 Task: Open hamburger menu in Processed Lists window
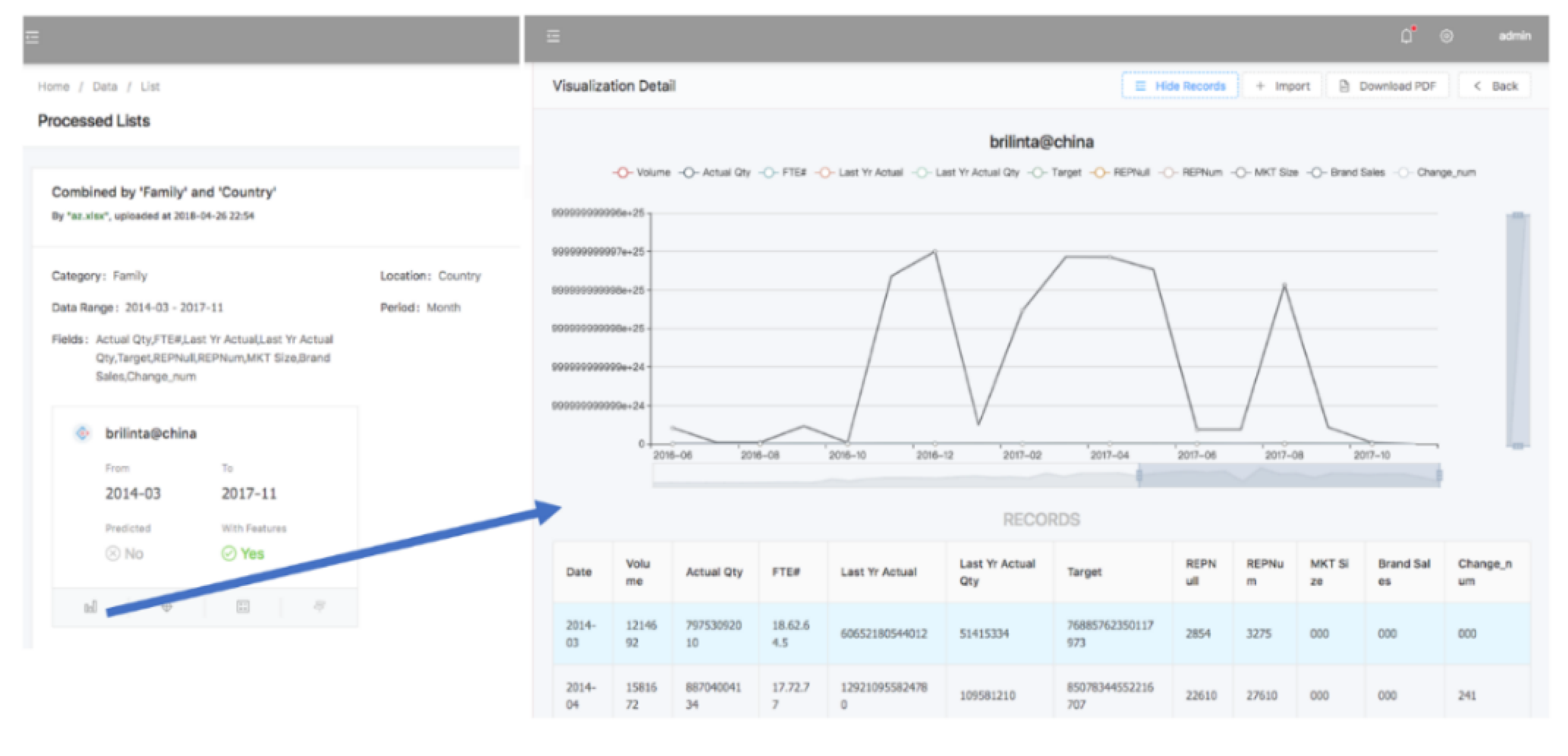coord(32,37)
